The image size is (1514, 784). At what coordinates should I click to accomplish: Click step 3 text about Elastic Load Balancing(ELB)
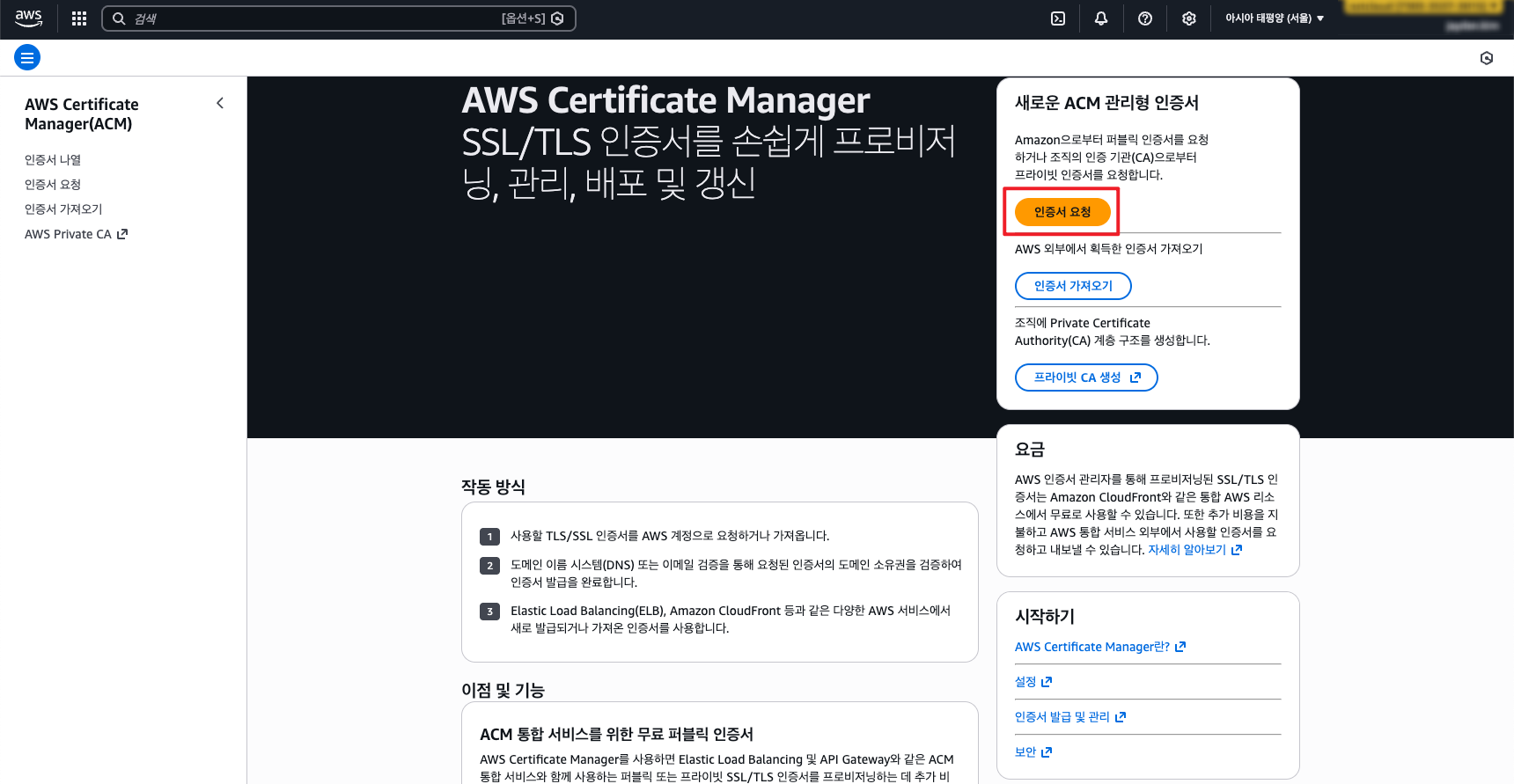click(731, 619)
